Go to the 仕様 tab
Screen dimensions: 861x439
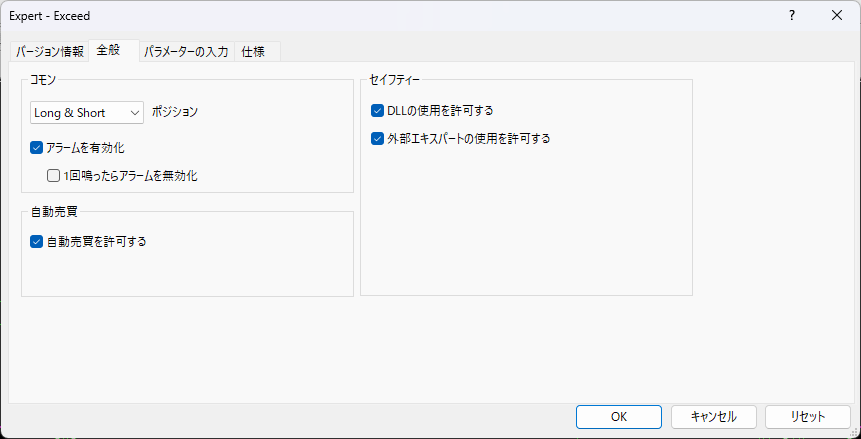tap(257, 52)
